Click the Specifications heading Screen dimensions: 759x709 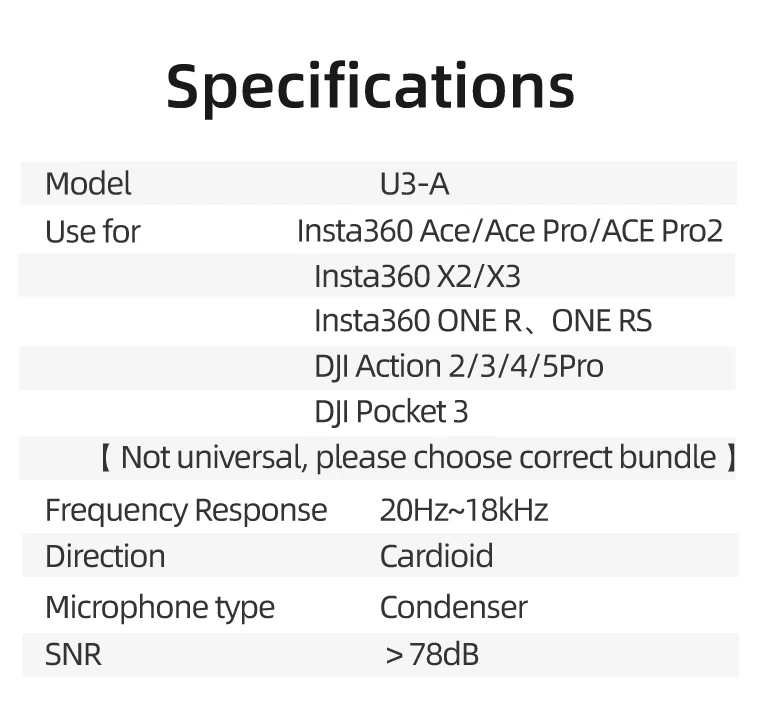(x=370, y=89)
